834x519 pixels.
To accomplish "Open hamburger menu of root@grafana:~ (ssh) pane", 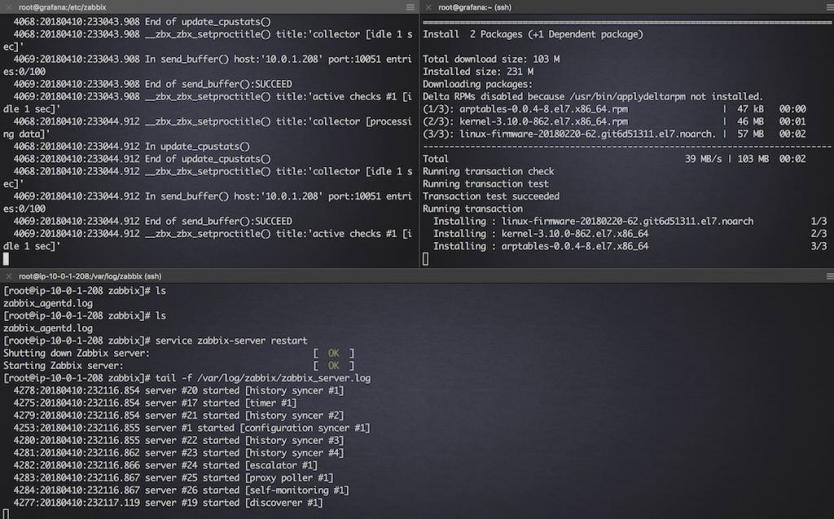I will (827, 7).
